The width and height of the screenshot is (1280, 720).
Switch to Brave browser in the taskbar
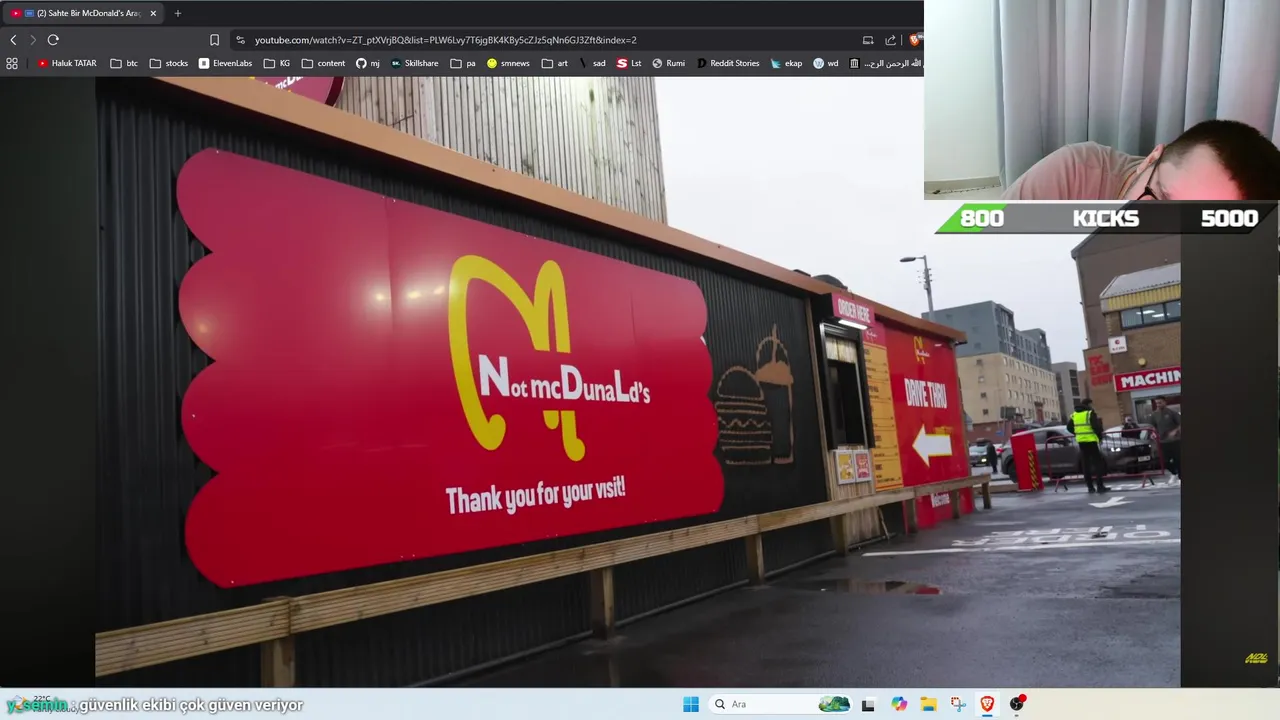pyautogui.click(x=987, y=704)
